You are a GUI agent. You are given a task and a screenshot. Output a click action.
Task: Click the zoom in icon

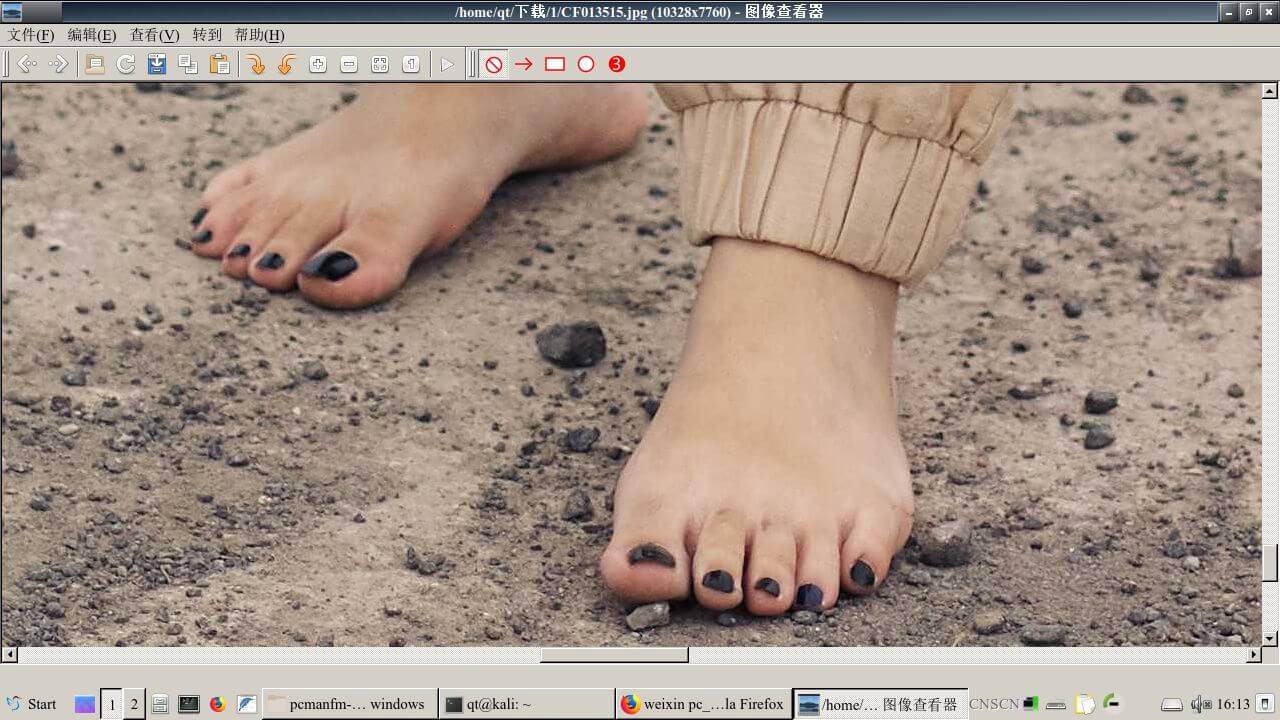pos(318,64)
